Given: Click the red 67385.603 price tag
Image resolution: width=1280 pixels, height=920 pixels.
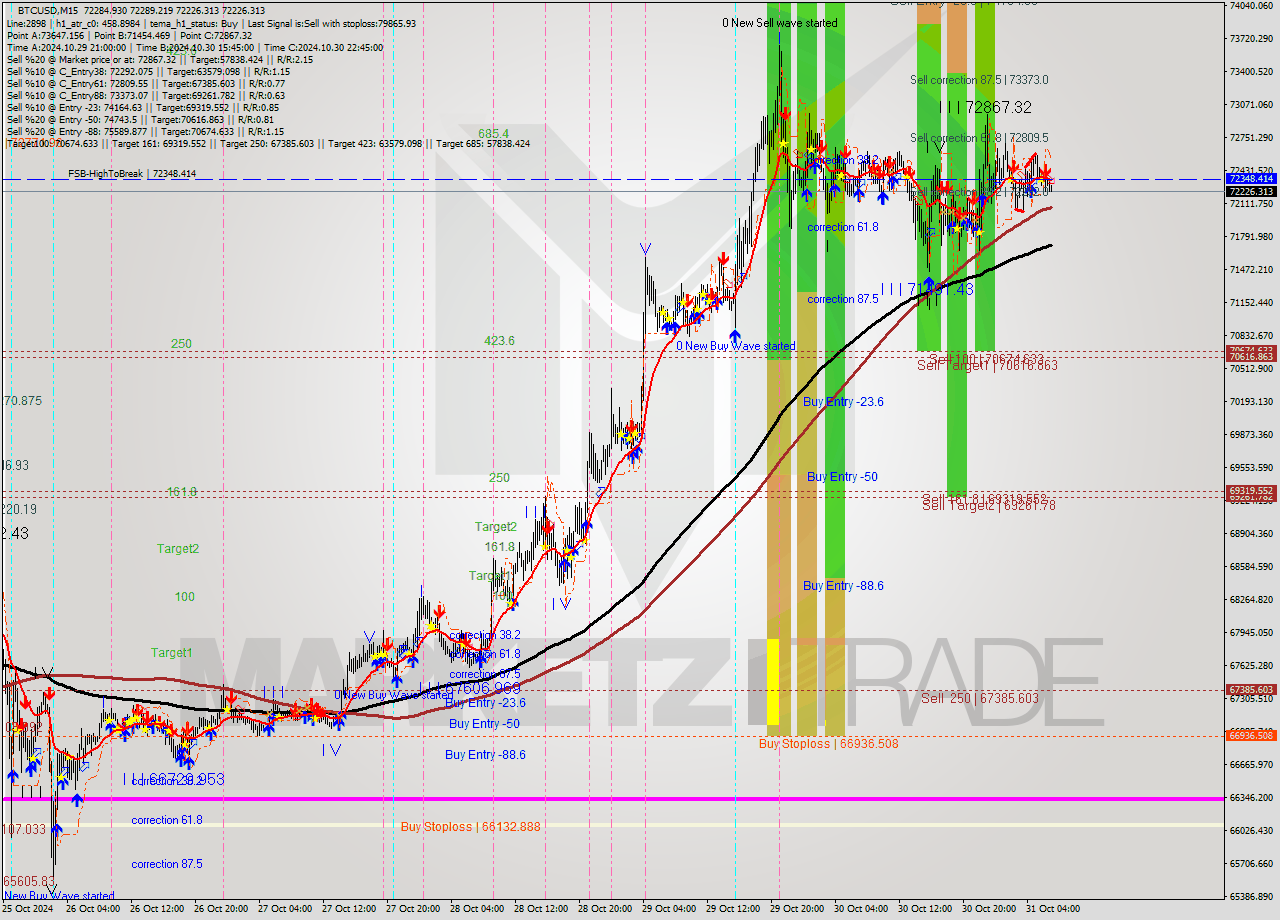Looking at the screenshot, I should (1251, 689).
